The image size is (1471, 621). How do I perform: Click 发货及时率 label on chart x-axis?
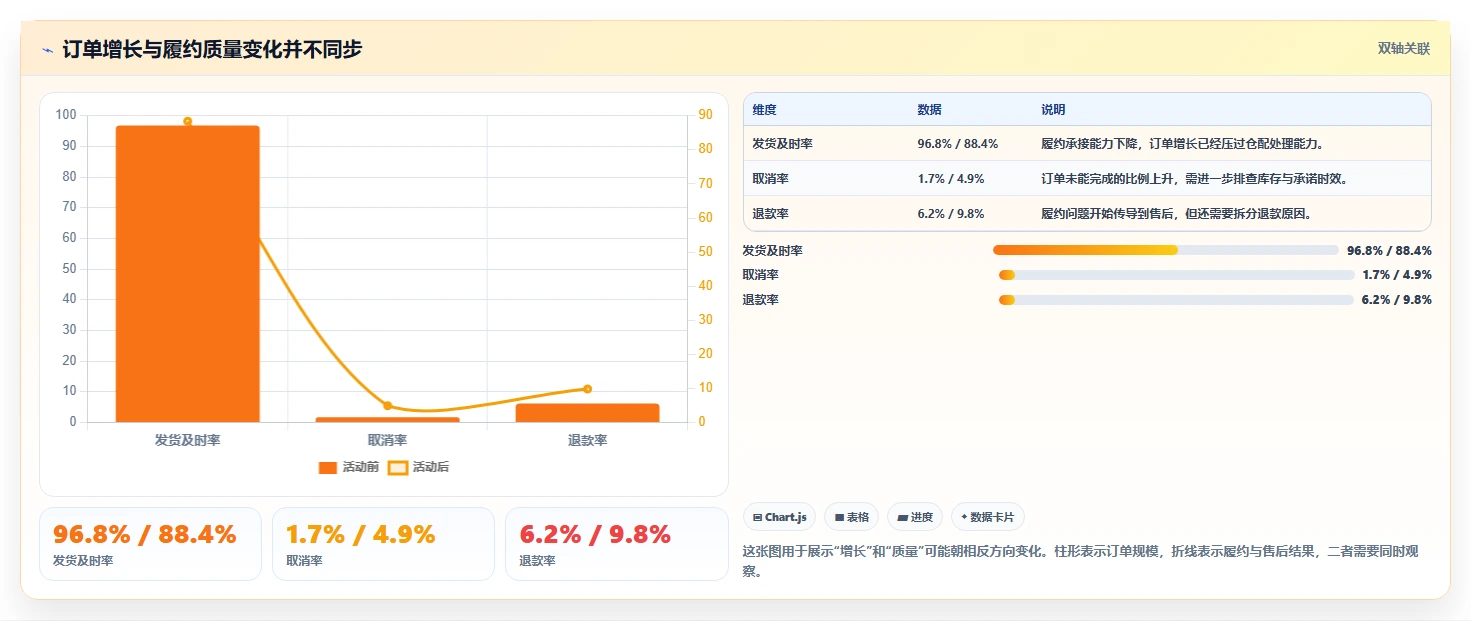(x=188, y=440)
